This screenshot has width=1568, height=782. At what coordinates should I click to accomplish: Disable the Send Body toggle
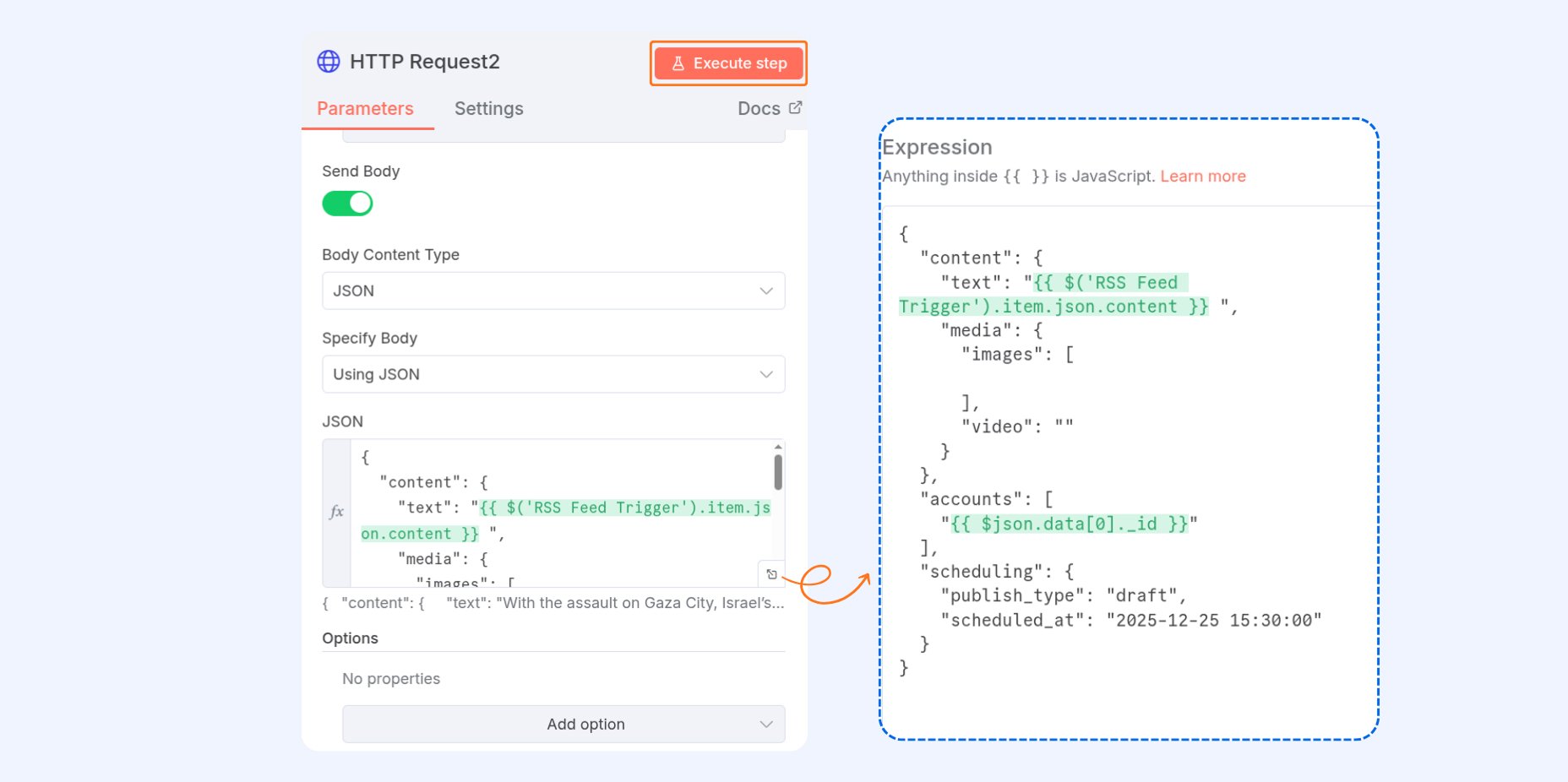tap(347, 204)
